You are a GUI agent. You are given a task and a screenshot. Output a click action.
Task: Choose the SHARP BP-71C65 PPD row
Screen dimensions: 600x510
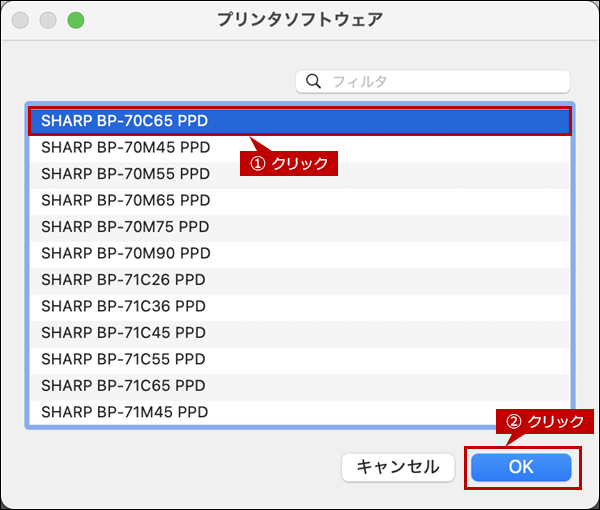tap(125, 386)
